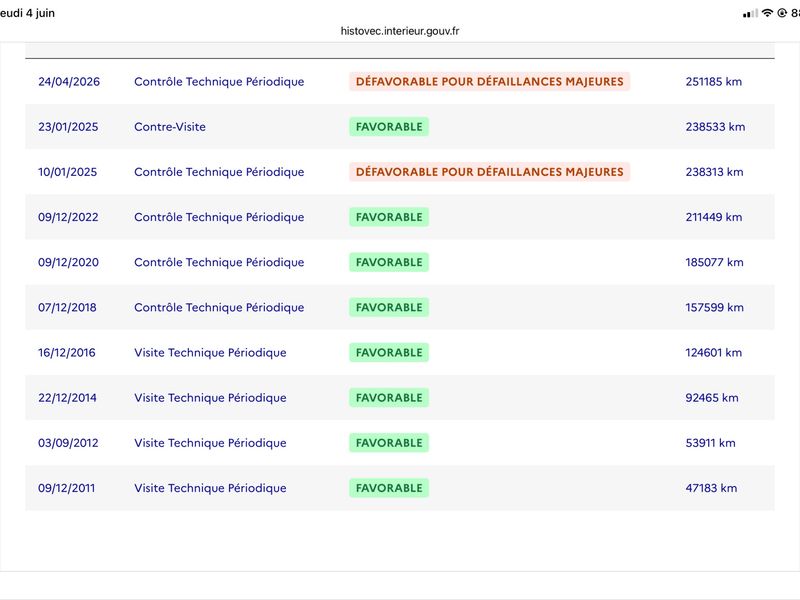Tap the Wi-Fi status icon
The width and height of the screenshot is (800, 600).
(767, 13)
